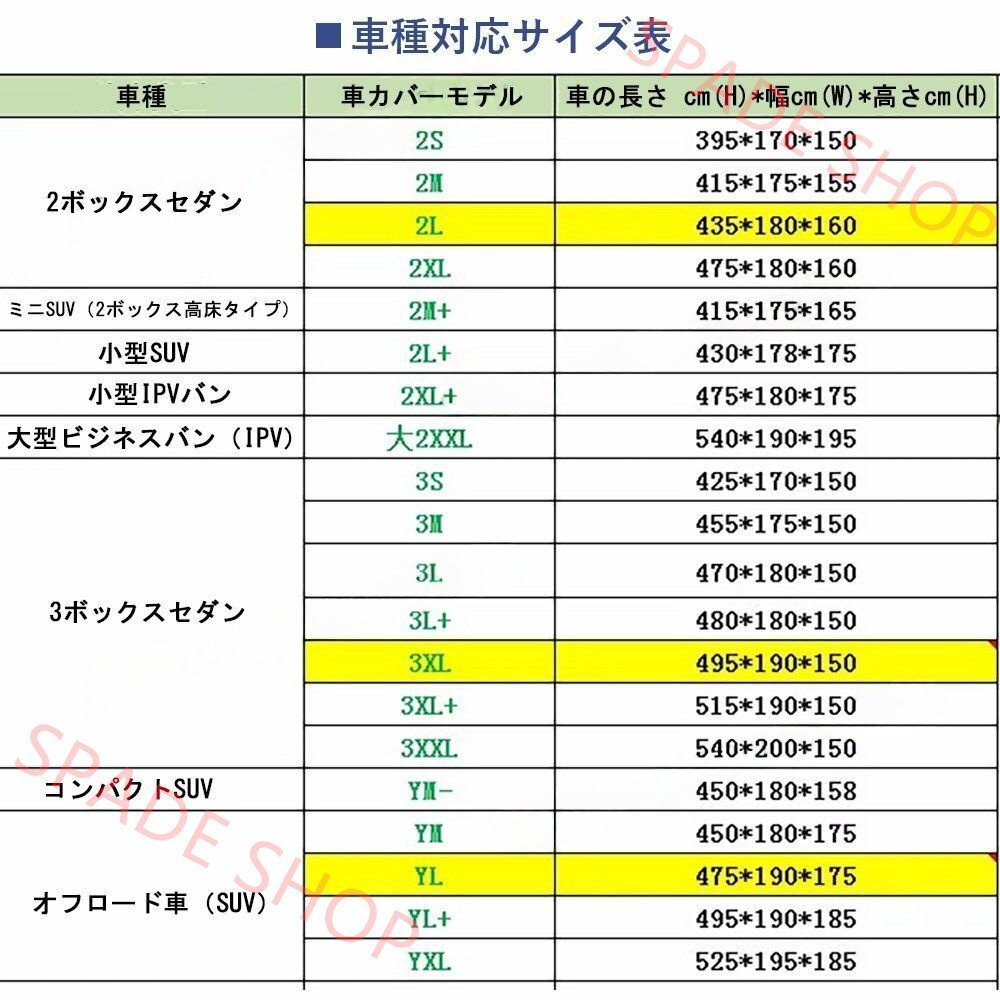Click the 2XL model cell
Screen dimensions: 1000x1000
[x=428, y=268]
